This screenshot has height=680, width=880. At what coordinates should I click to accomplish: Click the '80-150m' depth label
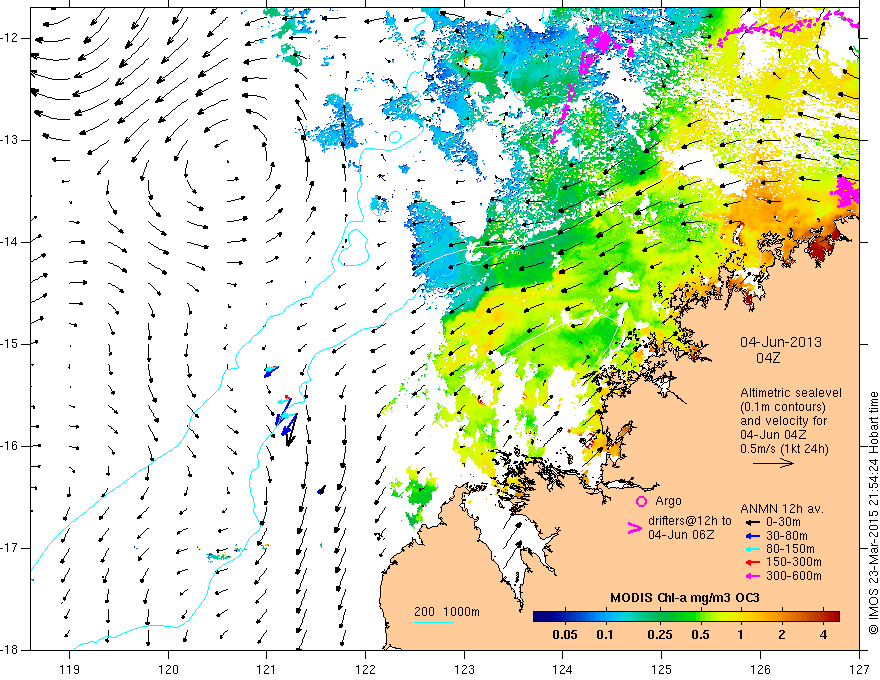(790, 549)
